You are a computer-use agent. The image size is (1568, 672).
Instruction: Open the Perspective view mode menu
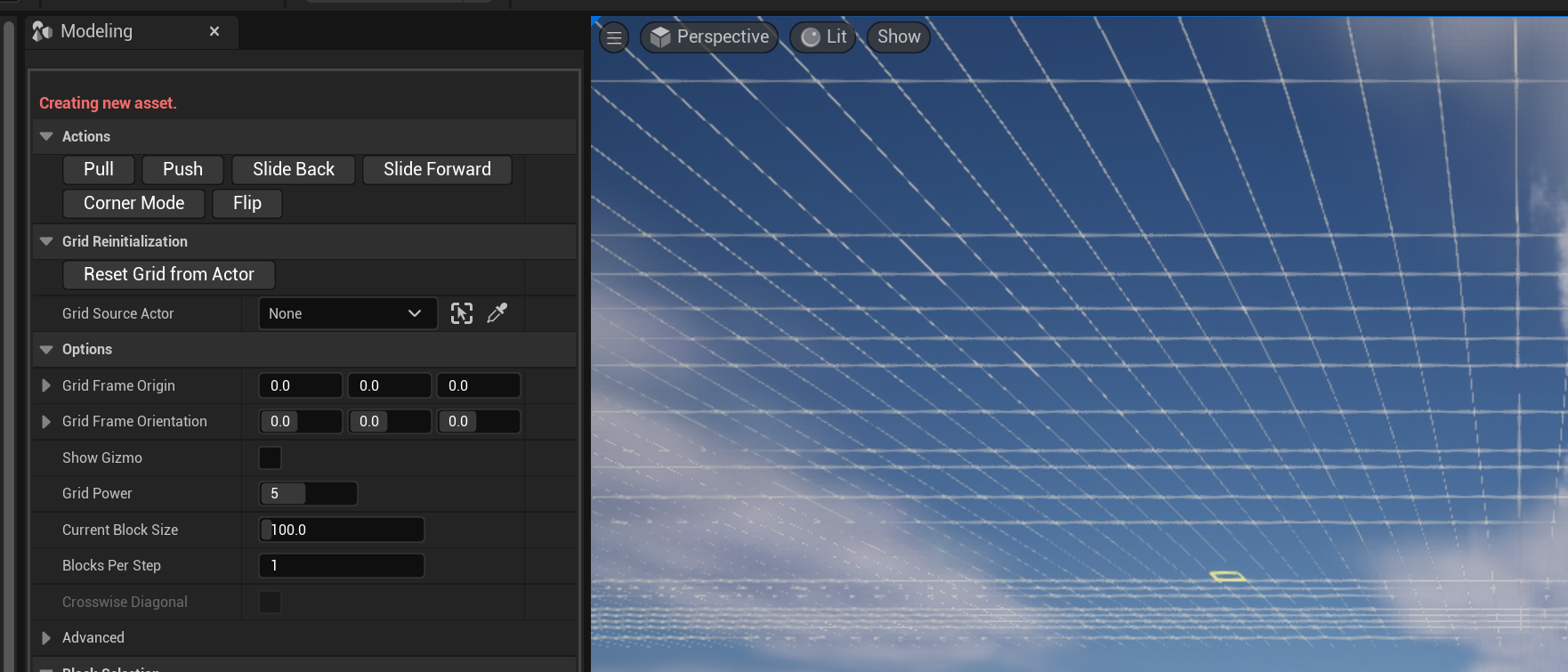[x=709, y=37]
